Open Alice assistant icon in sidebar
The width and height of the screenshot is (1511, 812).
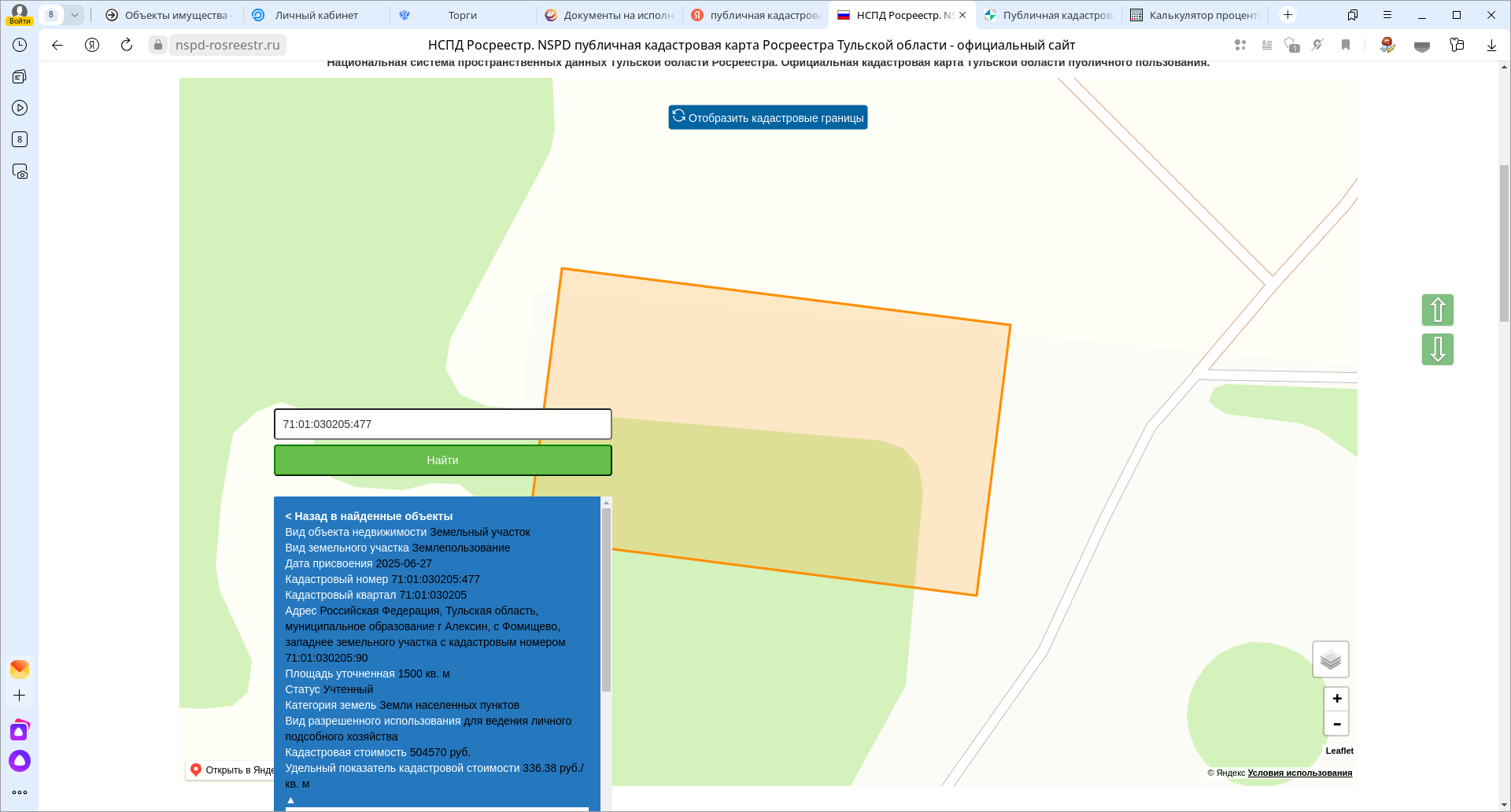20,761
